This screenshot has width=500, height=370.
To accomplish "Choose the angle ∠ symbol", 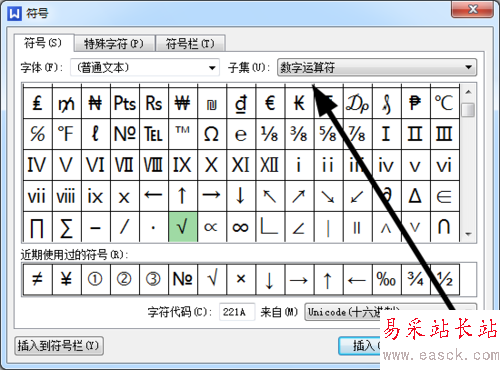I will pyautogui.click(x=299, y=227).
